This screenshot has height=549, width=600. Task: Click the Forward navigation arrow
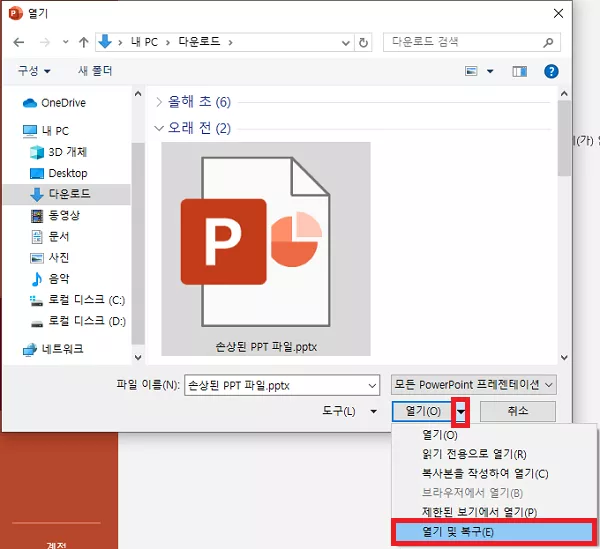coord(45,42)
